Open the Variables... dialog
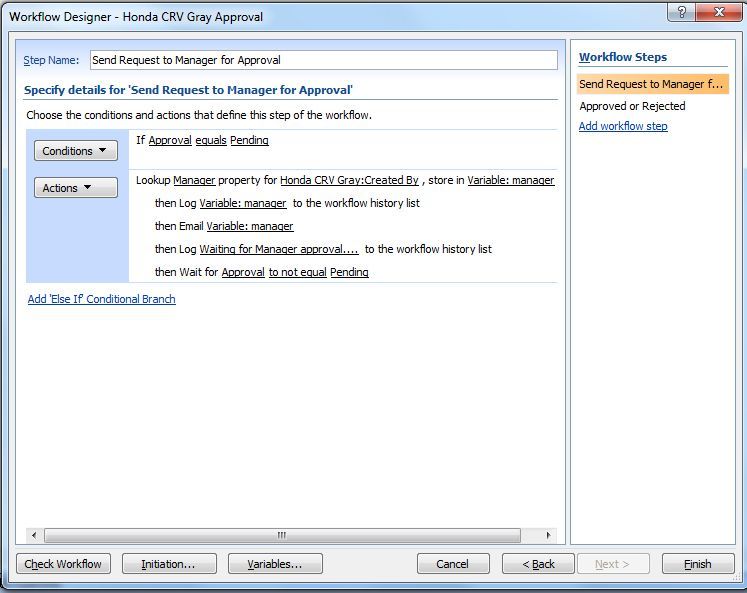This screenshot has height=593, width=747. pos(275,564)
